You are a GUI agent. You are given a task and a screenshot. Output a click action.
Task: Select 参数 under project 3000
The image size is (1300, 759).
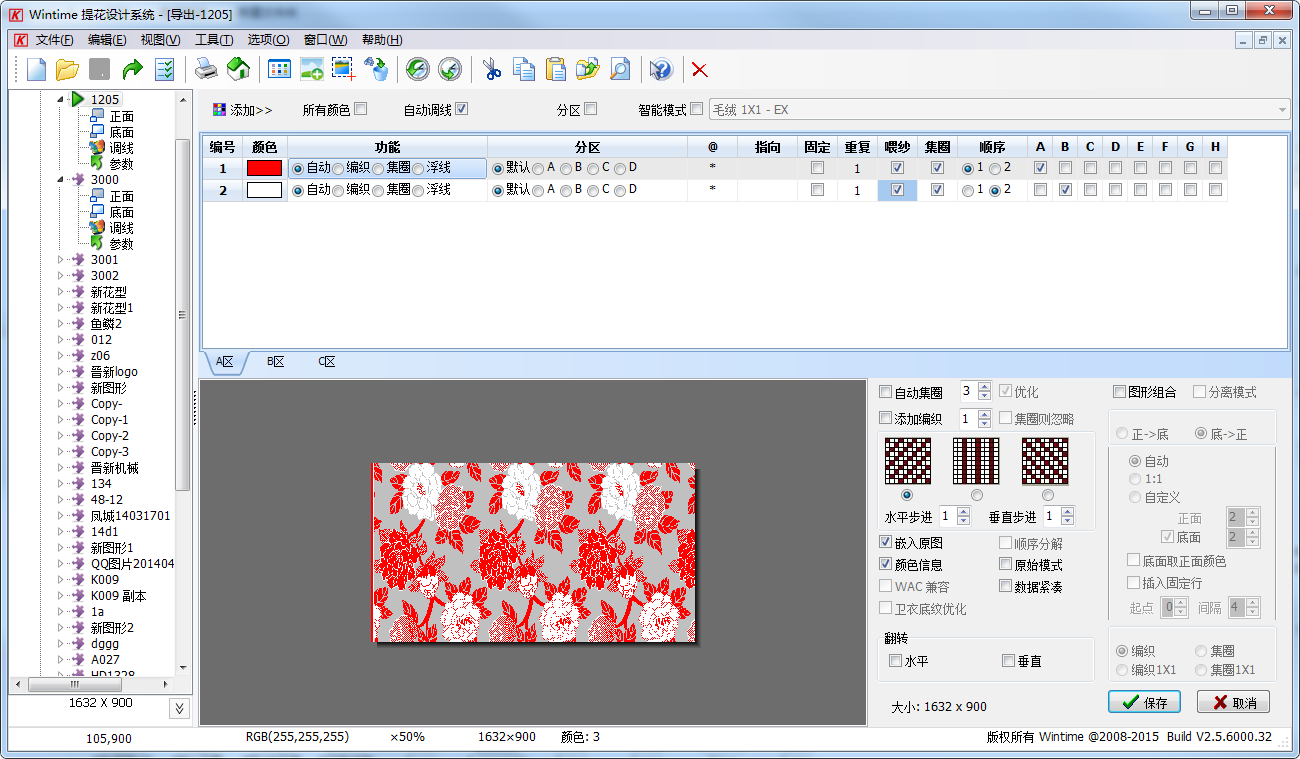point(122,244)
